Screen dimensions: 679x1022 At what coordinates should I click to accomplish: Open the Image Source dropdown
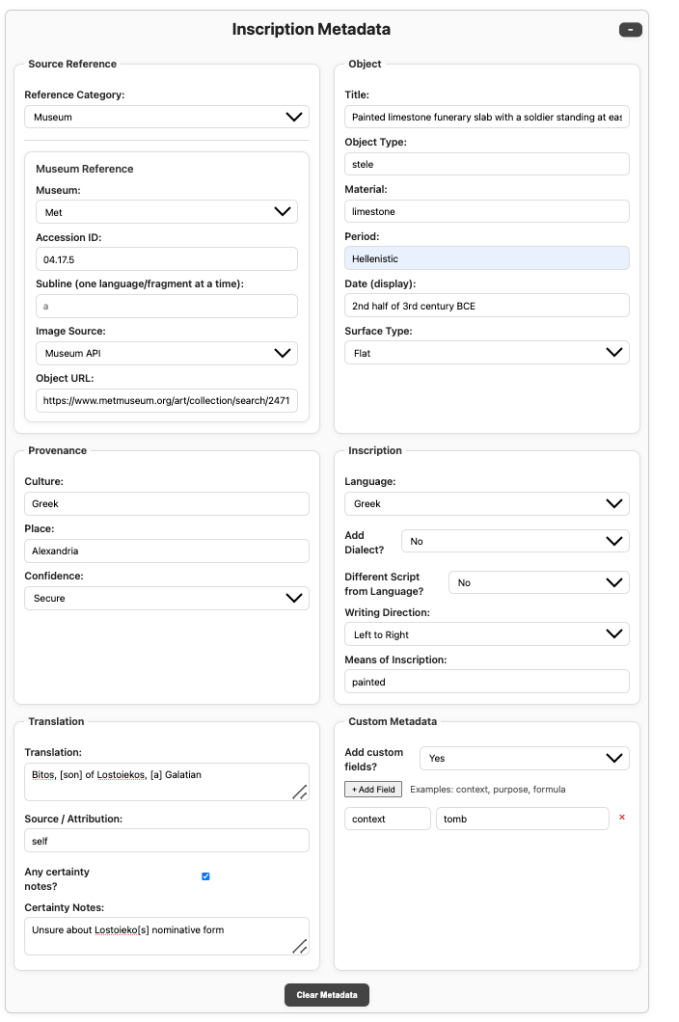click(x=167, y=353)
